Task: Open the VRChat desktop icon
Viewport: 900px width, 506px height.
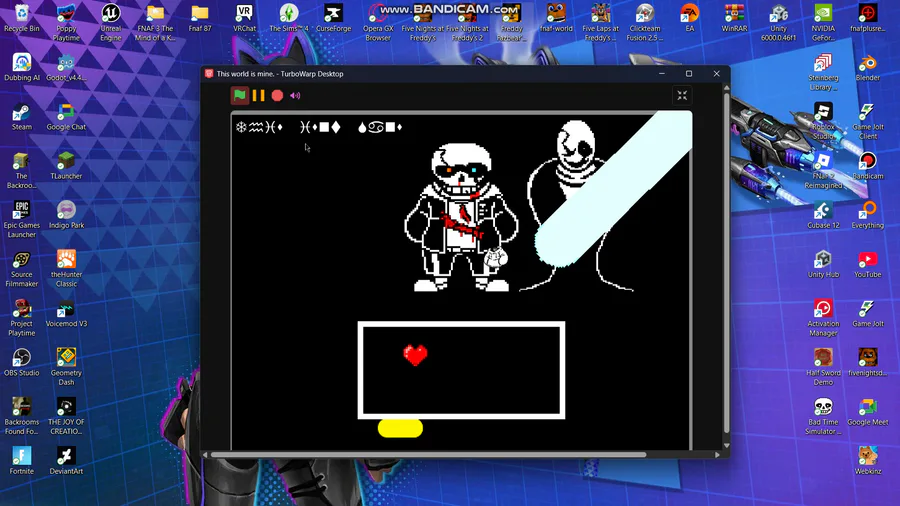Action: 245,18
